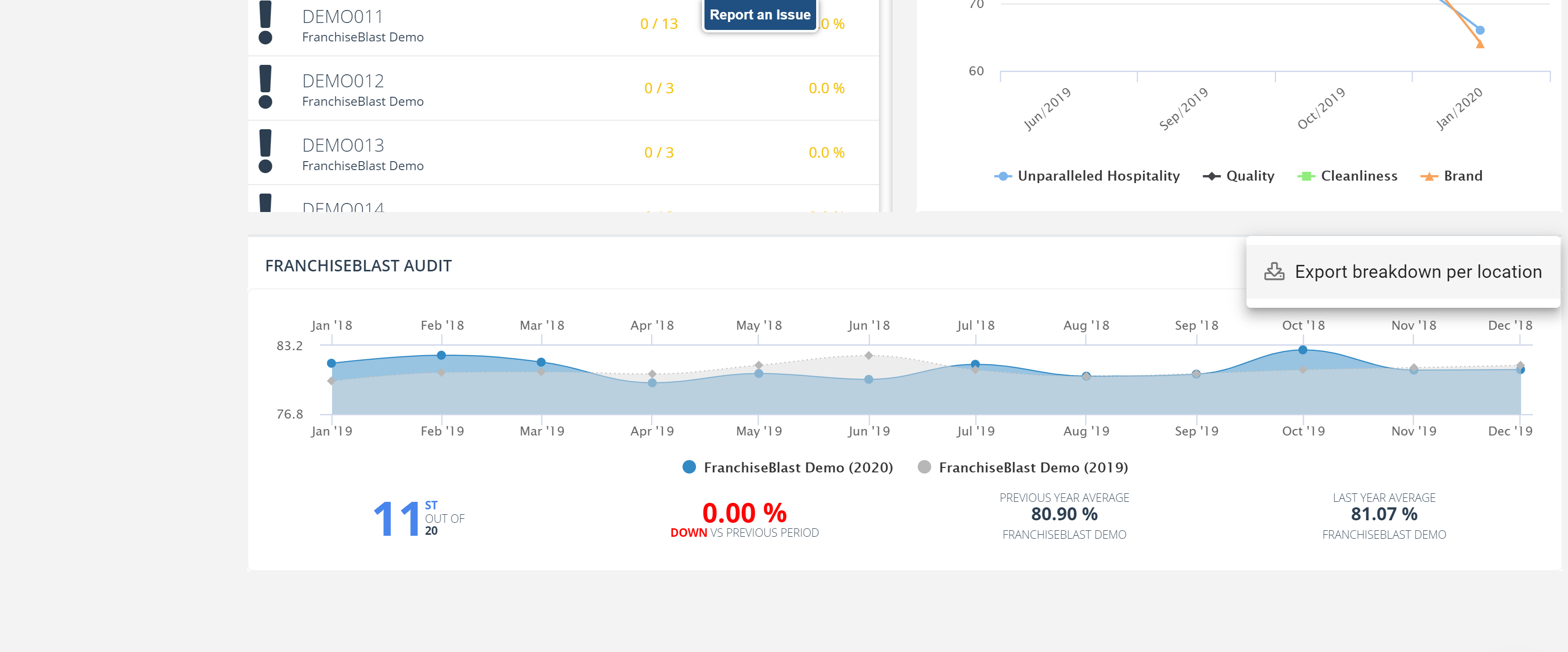Click DEMO013 exclamation alert icon
The width and height of the screenshot is (1568, 652).
tap(265, 152)
